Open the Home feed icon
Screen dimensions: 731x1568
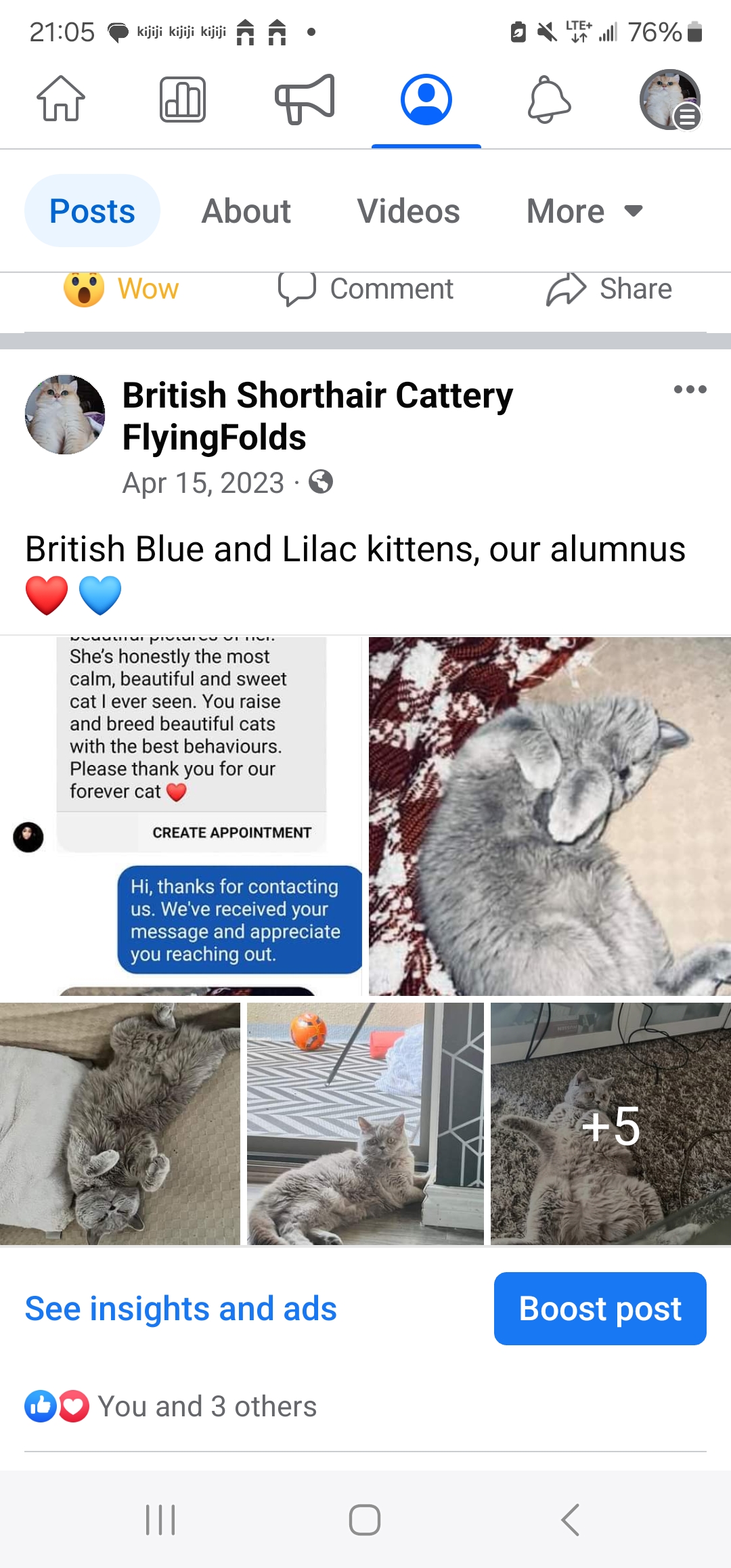61,99
